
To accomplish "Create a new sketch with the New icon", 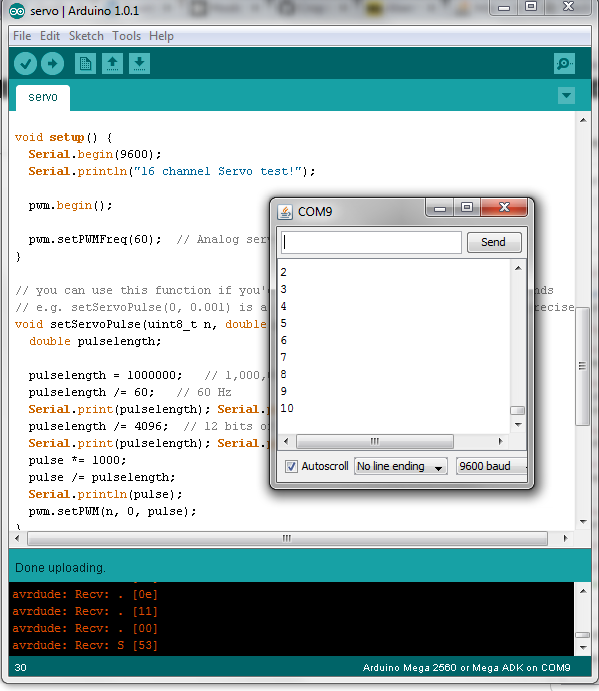I will [86, 64].
